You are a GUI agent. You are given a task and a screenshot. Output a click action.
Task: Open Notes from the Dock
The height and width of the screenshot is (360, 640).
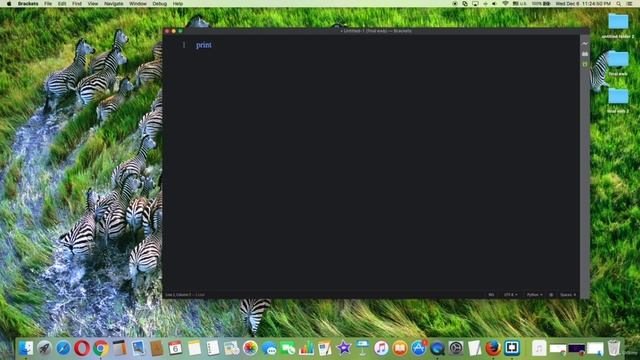pyautogui.click(x=194, y=348)
